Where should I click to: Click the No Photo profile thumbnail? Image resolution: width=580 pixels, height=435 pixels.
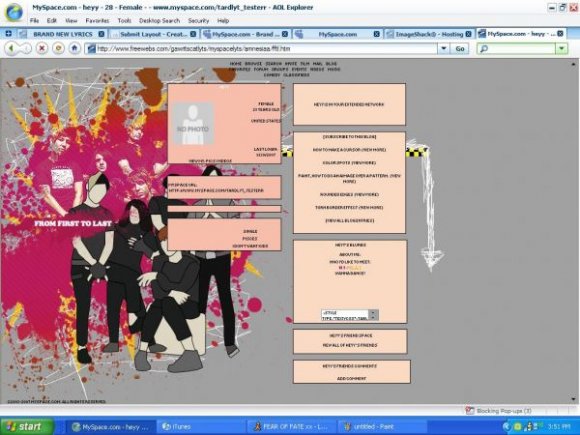(x=193, y=124)
